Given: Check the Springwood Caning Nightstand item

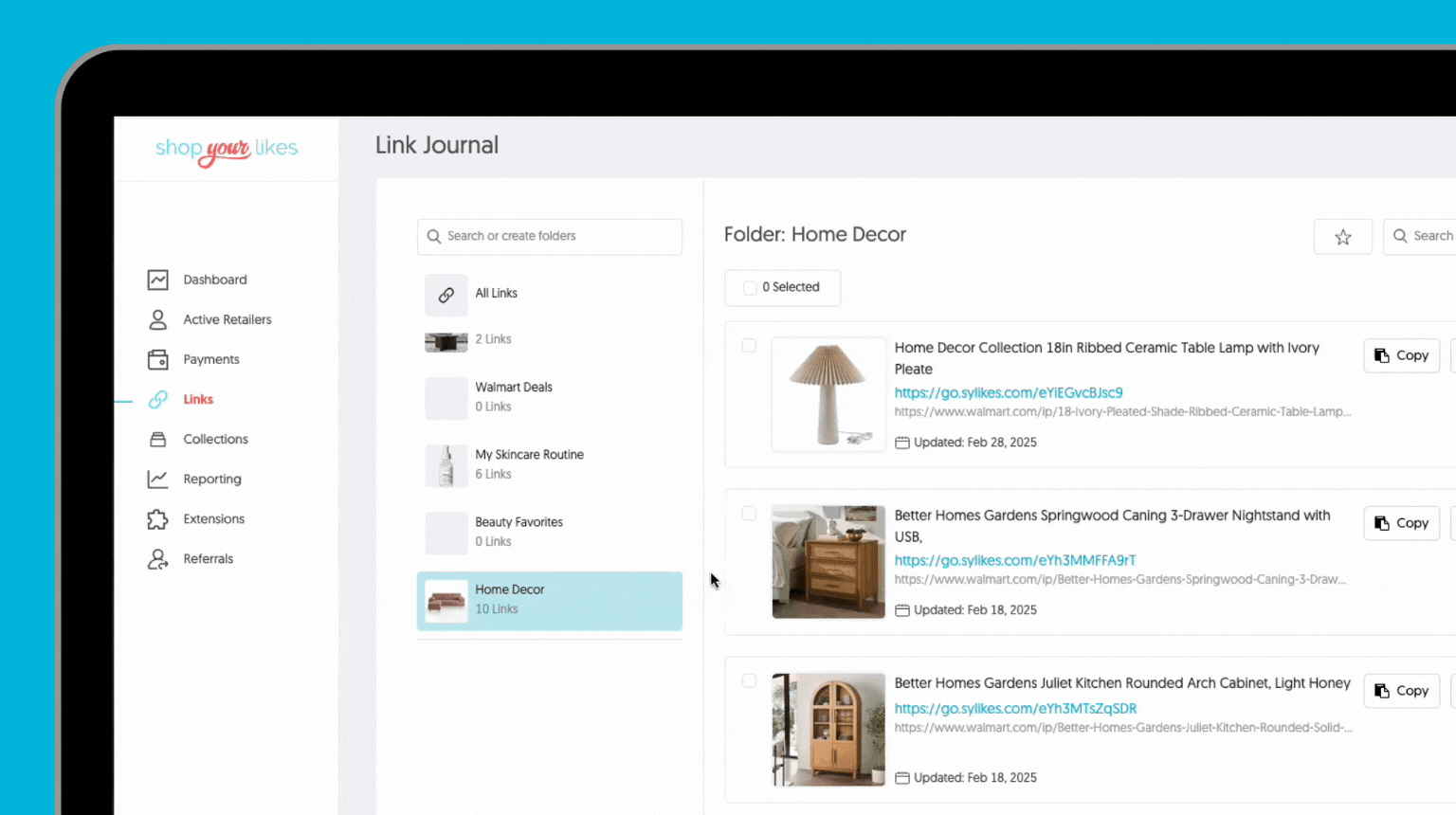Looking at the screenshot, I should pos(749,514).
